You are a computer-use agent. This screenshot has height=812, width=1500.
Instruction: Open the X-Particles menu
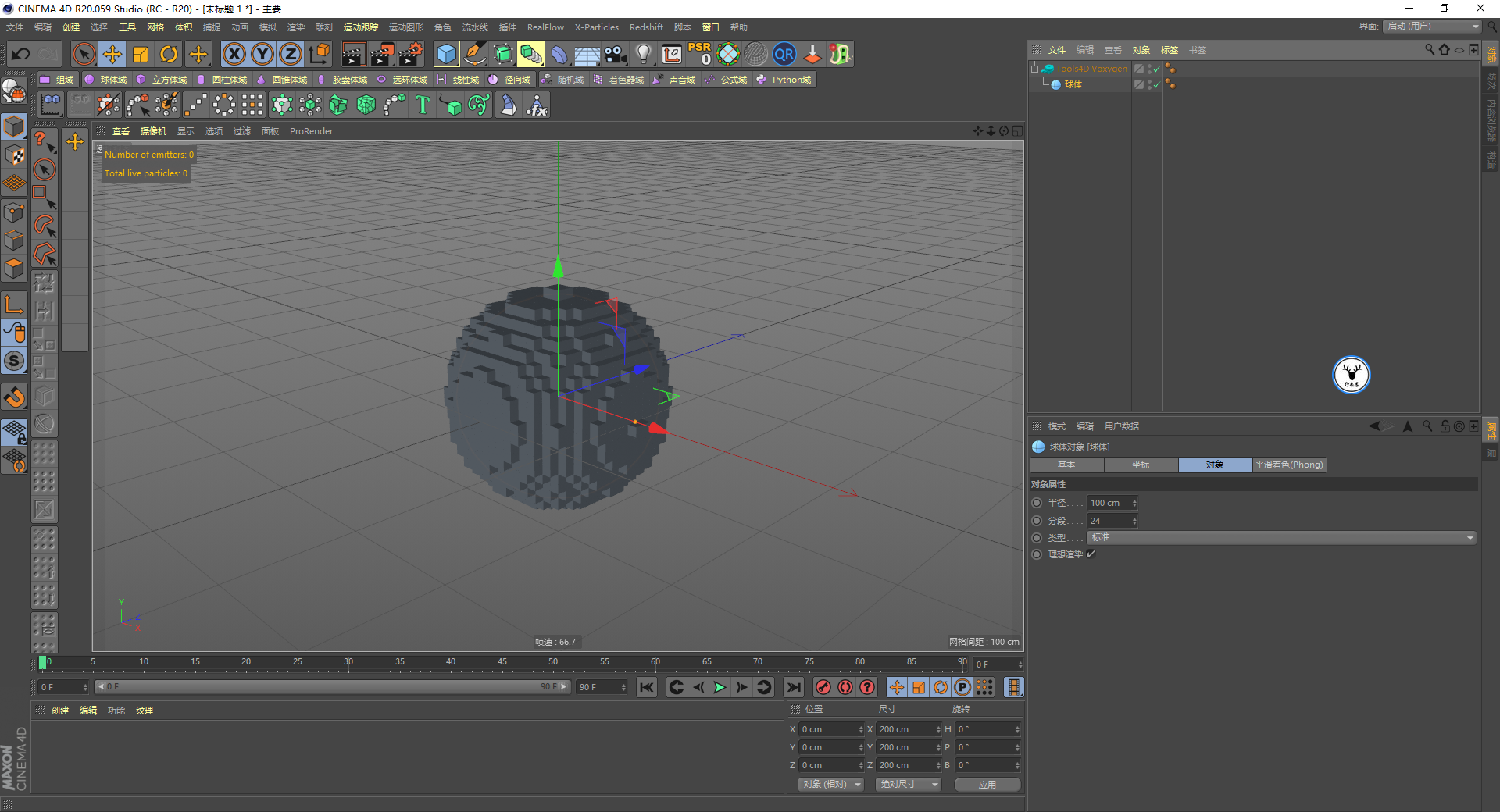pyautogui.click(x=597, y=27)
